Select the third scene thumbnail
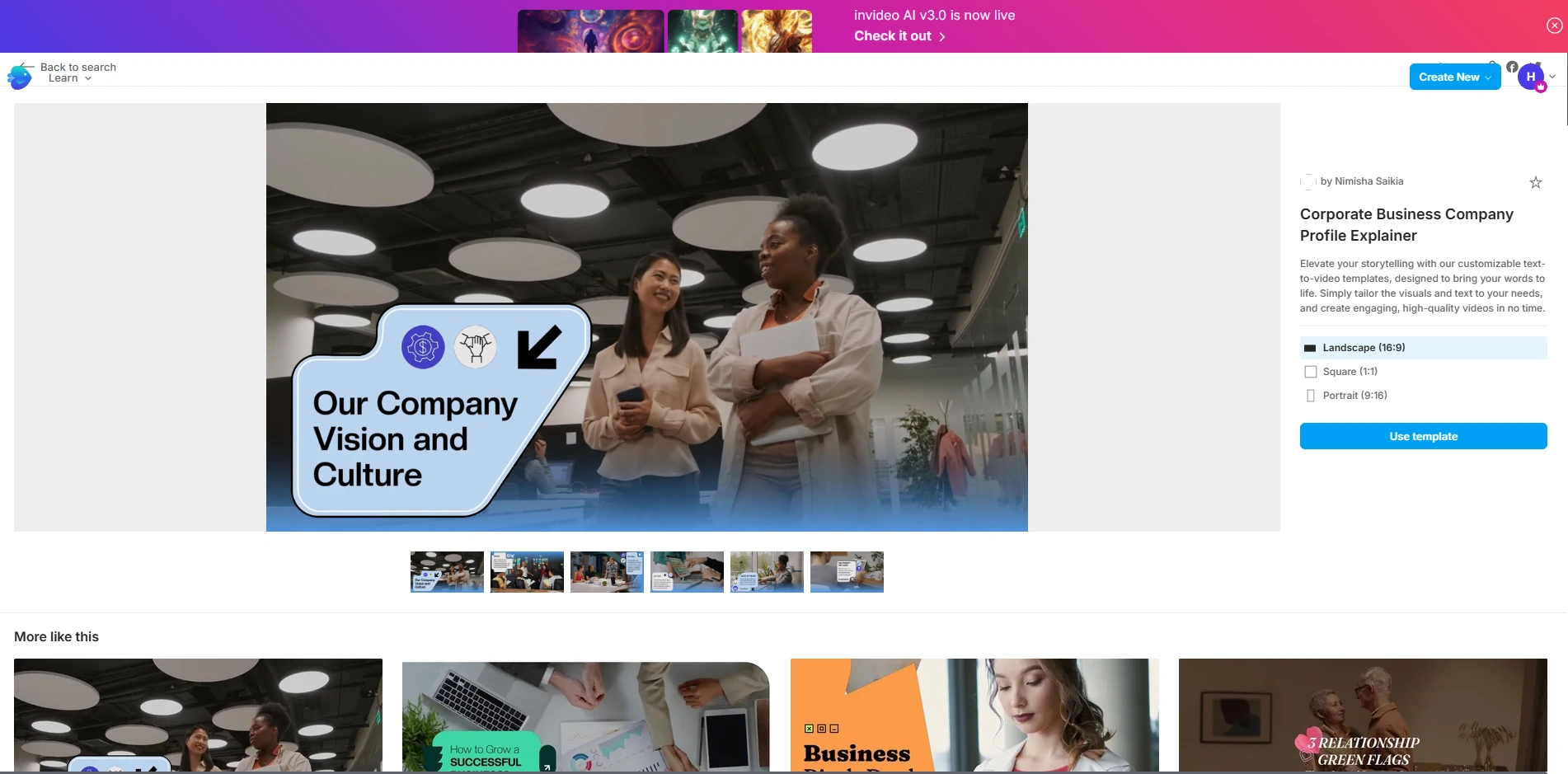 coord(607,572)
